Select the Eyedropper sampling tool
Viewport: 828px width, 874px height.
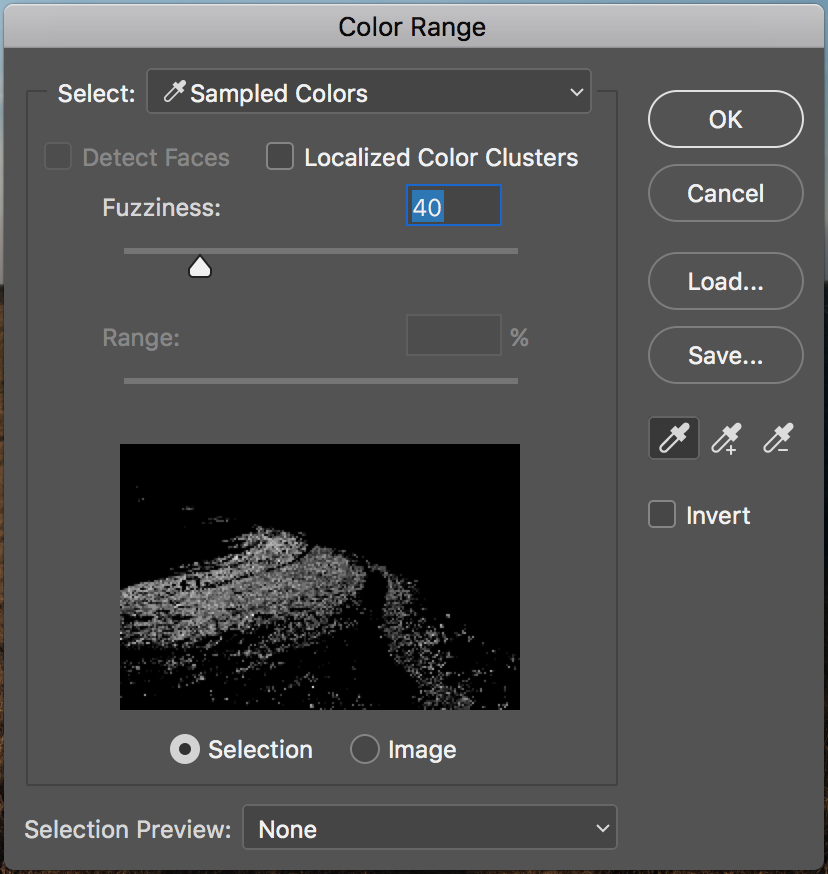point(674,439)
